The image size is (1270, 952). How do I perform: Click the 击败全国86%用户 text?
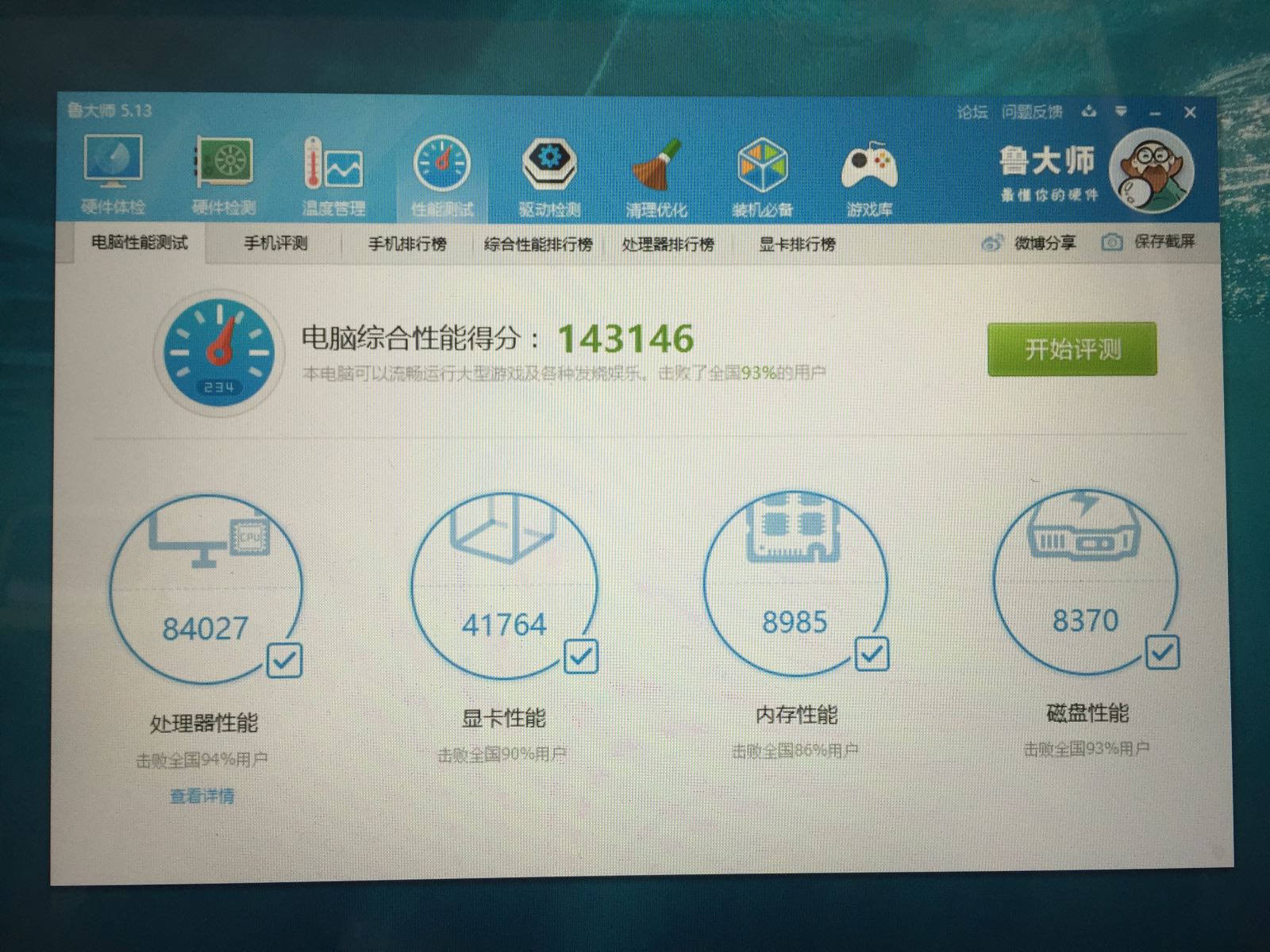coord(795,750)
